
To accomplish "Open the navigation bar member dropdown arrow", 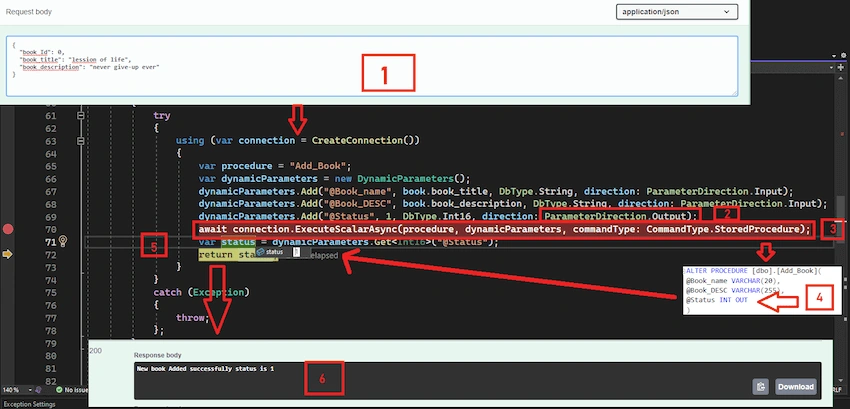I will click(834, 67).
